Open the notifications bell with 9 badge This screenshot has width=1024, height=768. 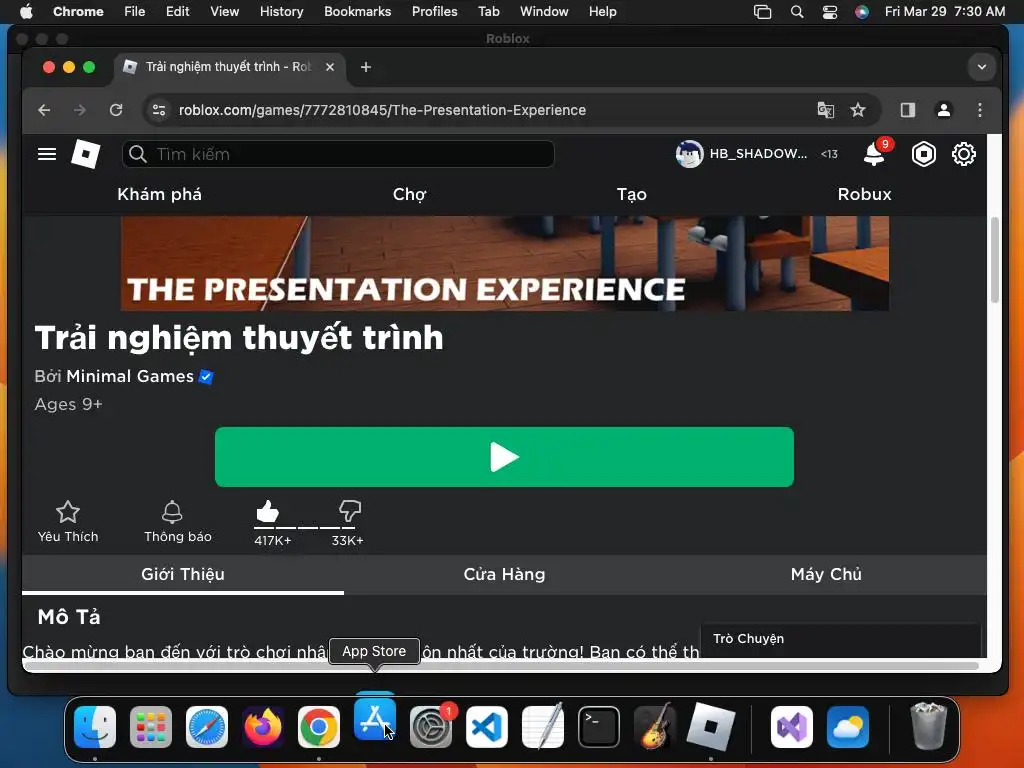[874, 155]
